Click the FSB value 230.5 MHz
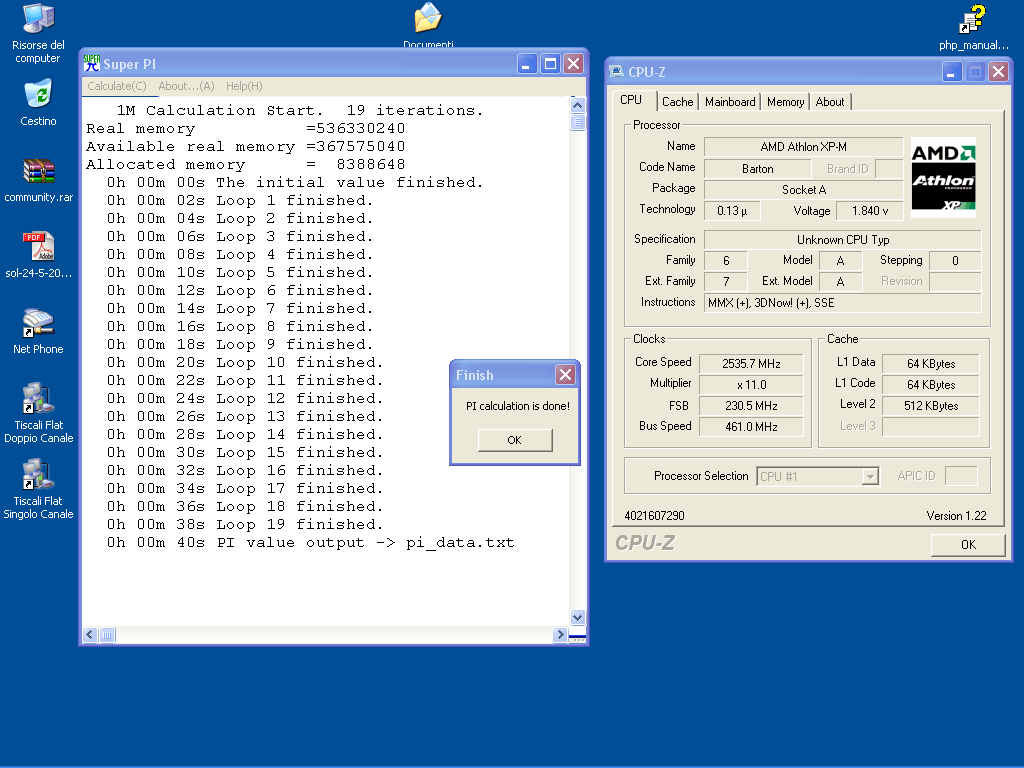1024x768 pixels. (751, 406)
